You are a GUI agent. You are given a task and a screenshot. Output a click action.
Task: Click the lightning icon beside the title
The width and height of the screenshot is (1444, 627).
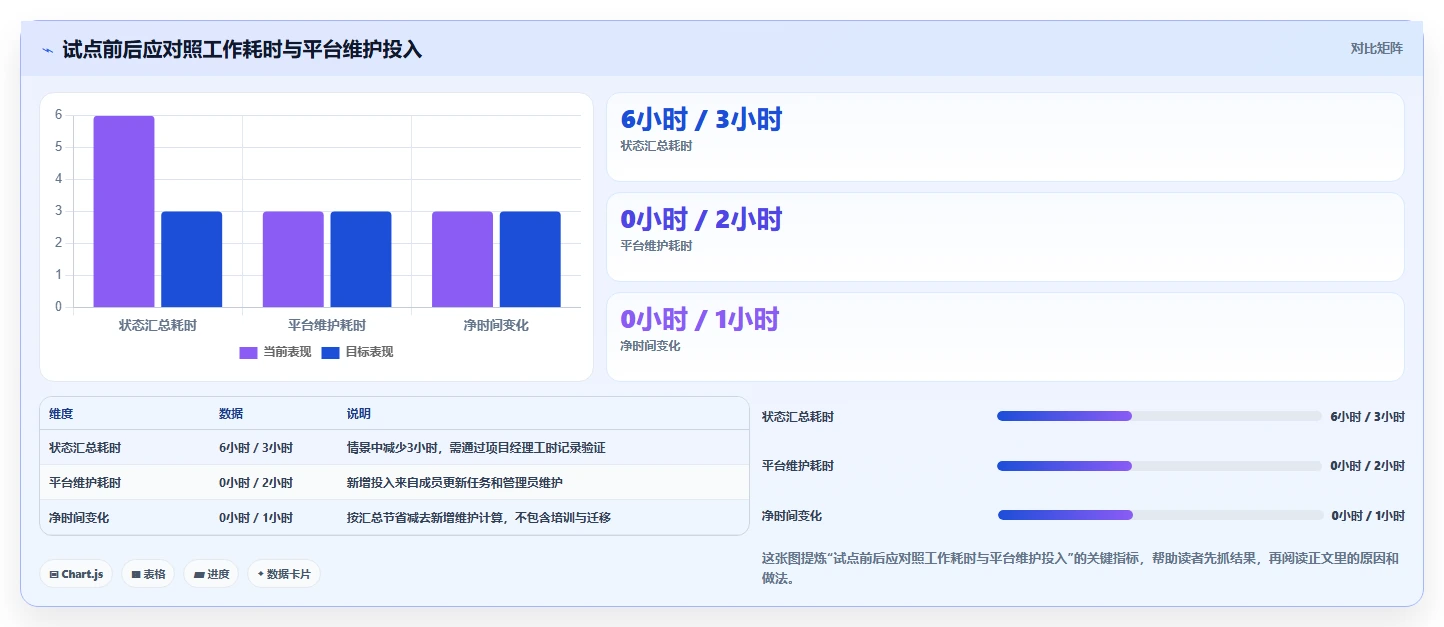coord(48,49)
